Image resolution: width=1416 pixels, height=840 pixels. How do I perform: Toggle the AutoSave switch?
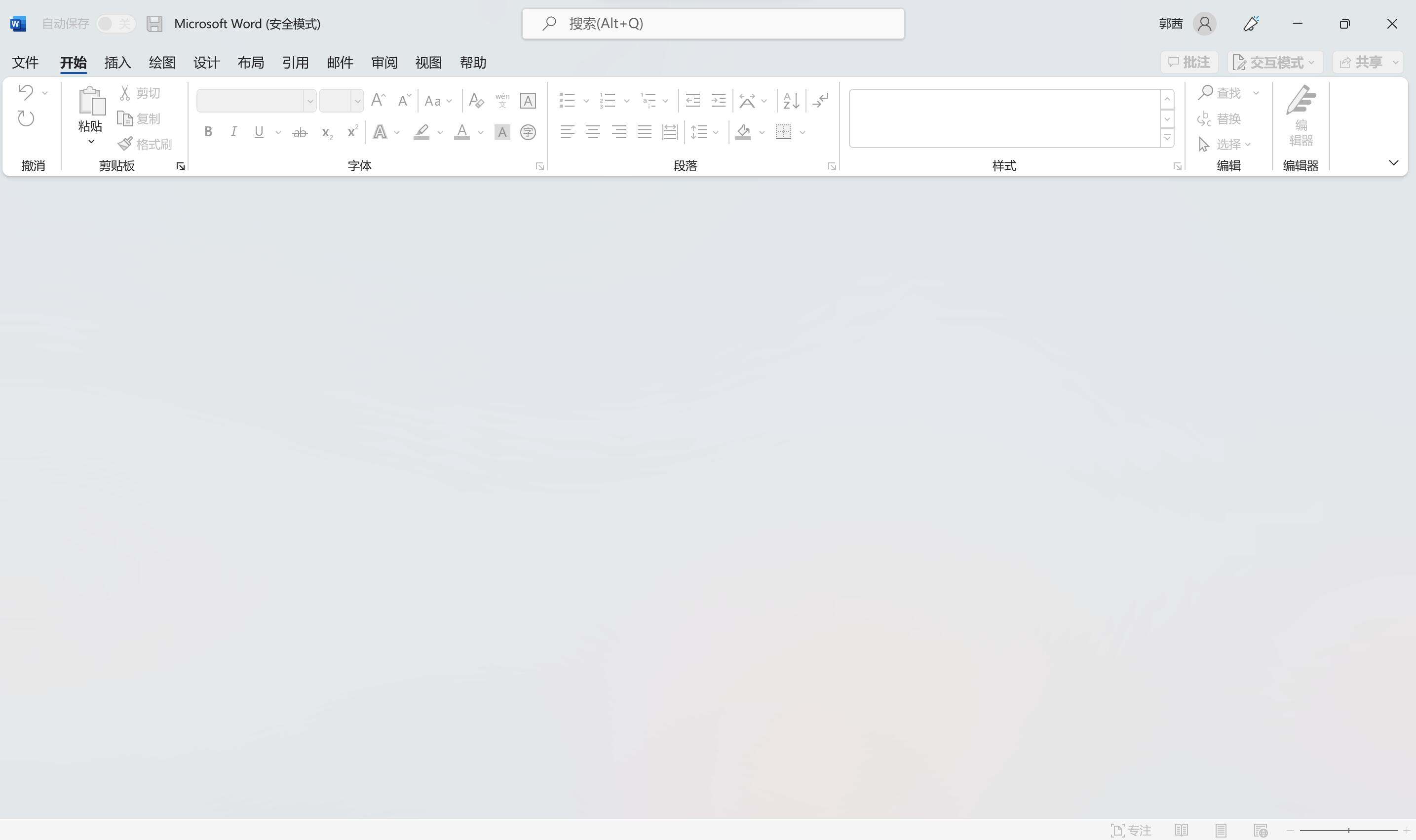coord(115,24)
